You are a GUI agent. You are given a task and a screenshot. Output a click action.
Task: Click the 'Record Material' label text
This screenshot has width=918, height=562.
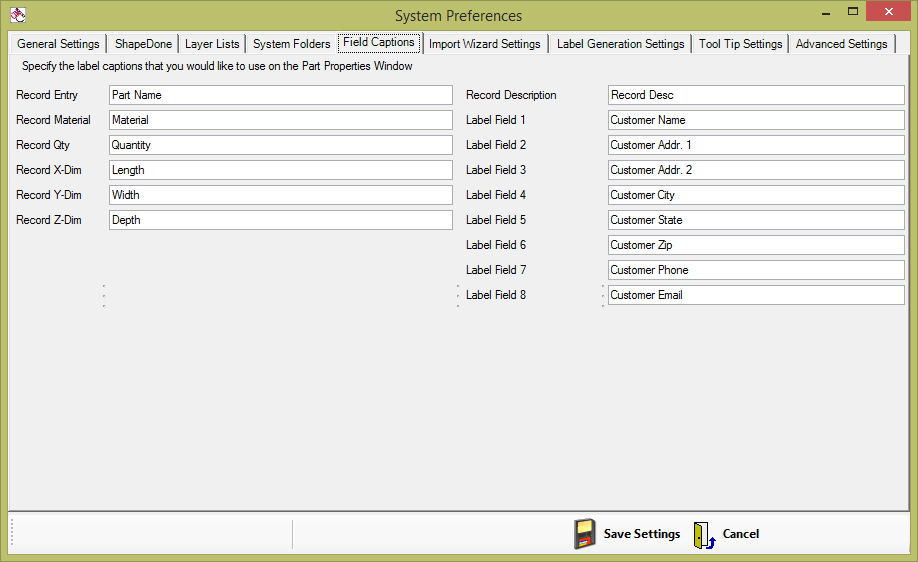pos(53,120)
